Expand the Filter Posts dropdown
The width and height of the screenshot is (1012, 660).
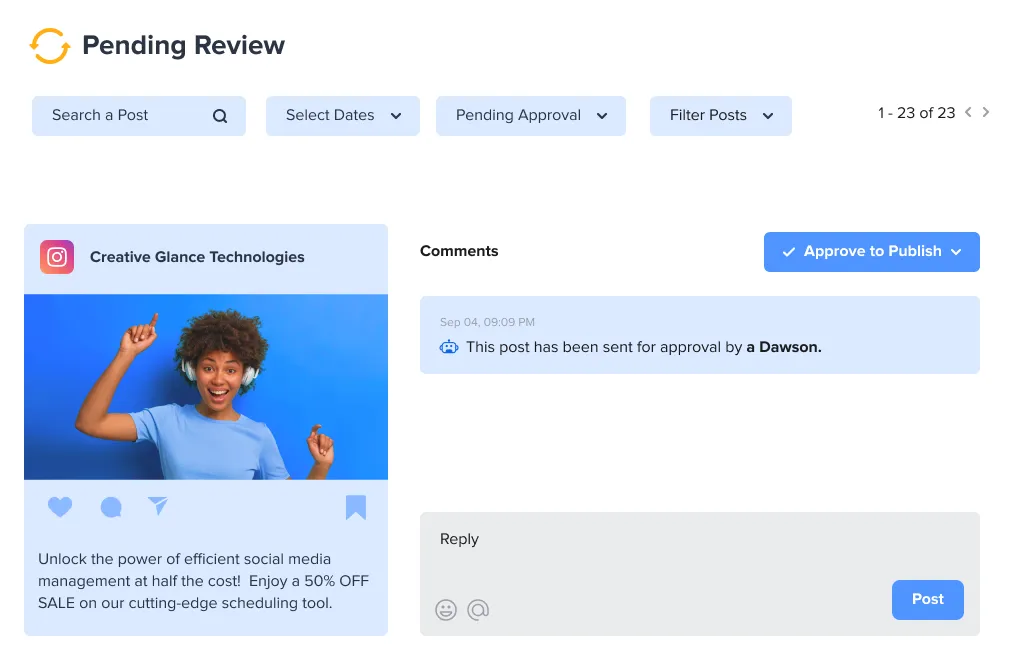coord(721,116)
